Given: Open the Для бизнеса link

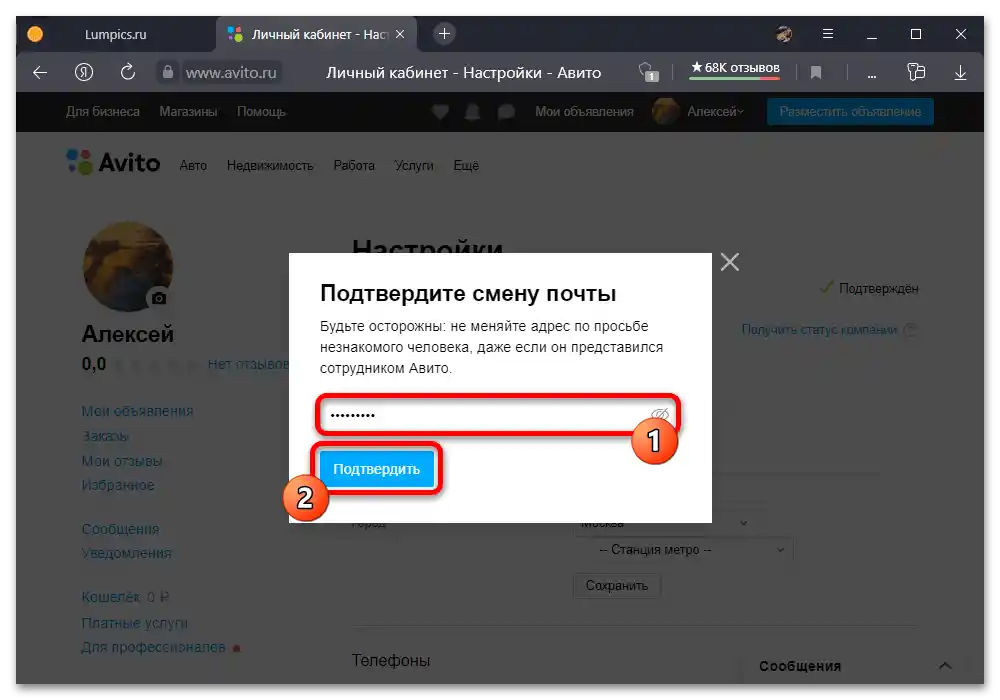Looking at the screenshot, I should point(103,112).
